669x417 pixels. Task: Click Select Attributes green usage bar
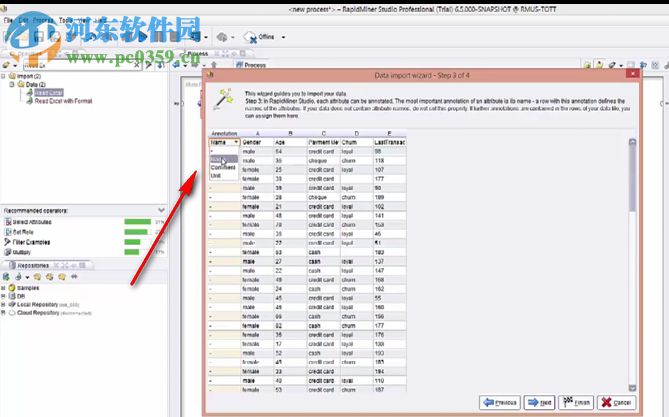coord(137,222)
